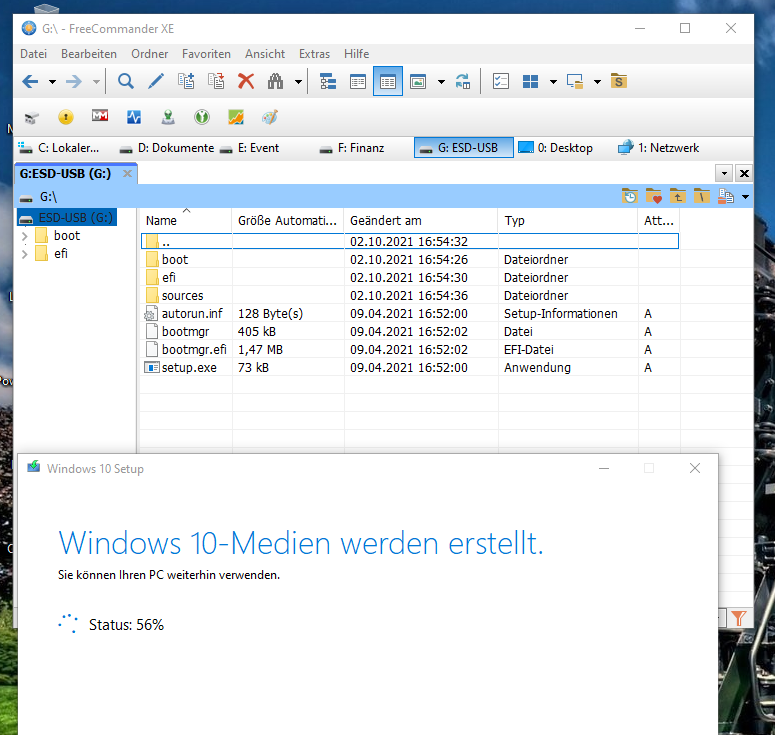Screen dimensions: 775x735
Task: Open the thumbnails view dropdown arrow
Action: (x=441, y=82)
